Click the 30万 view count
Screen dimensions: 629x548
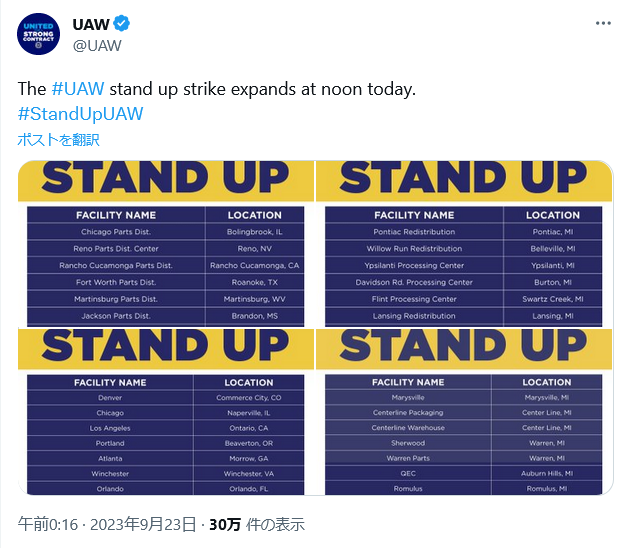(x=225, y=524)
